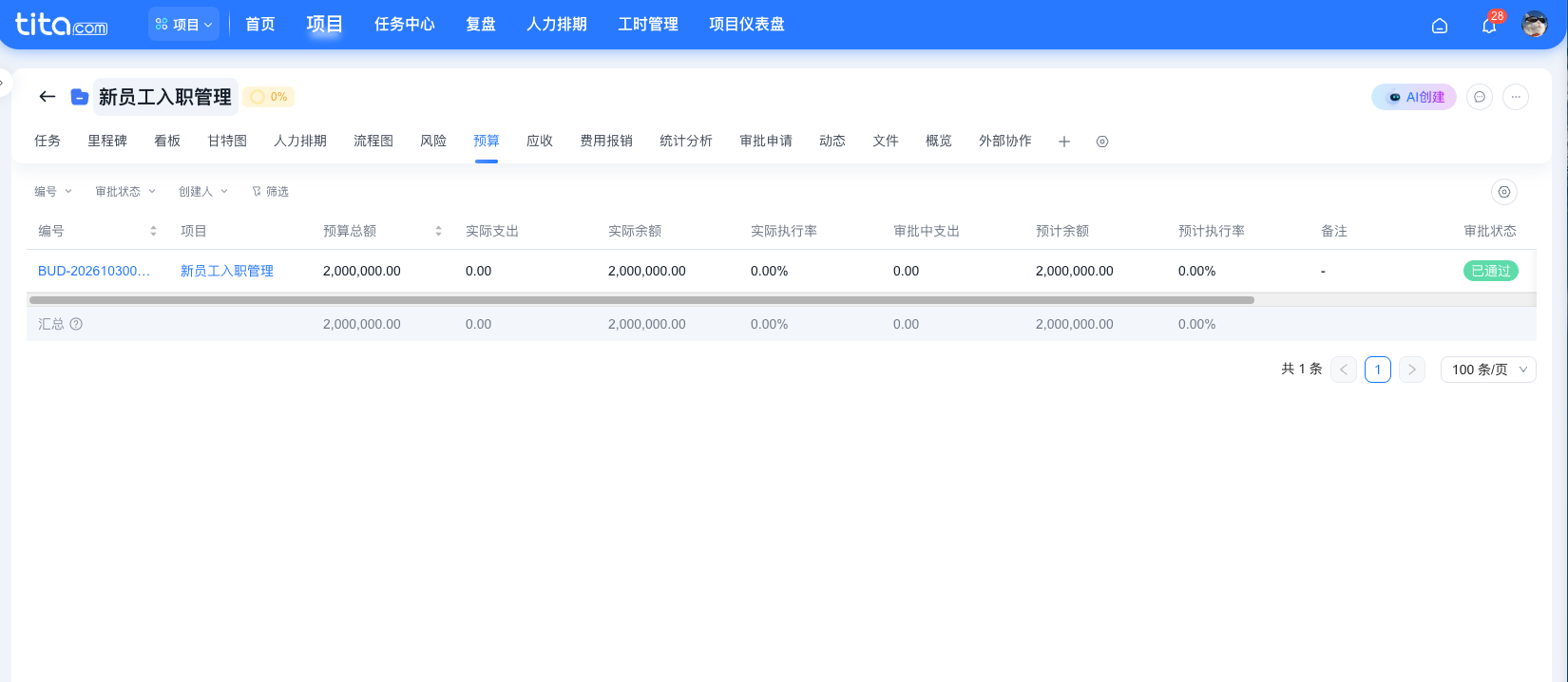Open 人力排期 in top navigation bar
1568x682 pixels.
(556, 25)
